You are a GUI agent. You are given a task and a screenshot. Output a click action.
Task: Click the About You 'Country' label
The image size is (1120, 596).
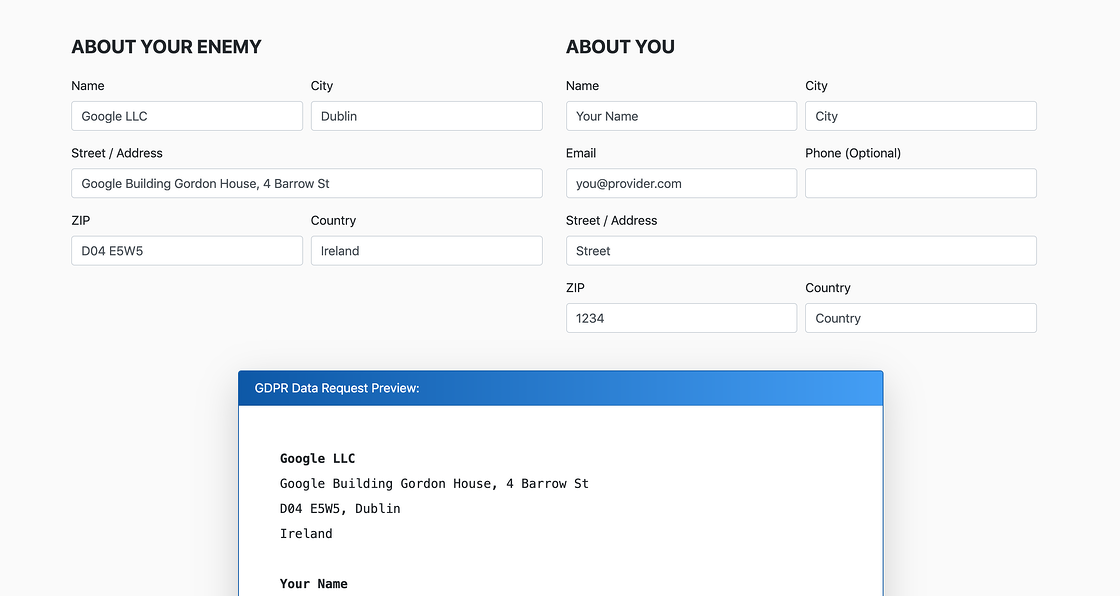(x=827, y=287)
